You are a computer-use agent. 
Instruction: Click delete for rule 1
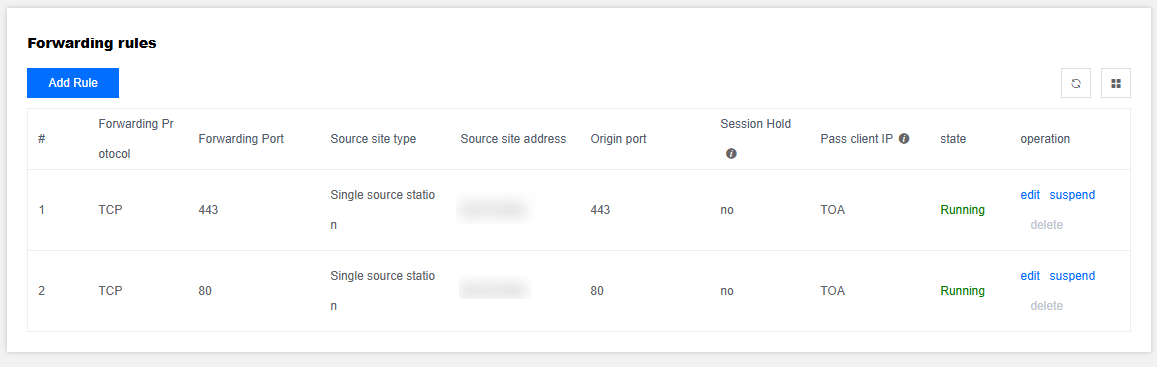point(1047,224)
